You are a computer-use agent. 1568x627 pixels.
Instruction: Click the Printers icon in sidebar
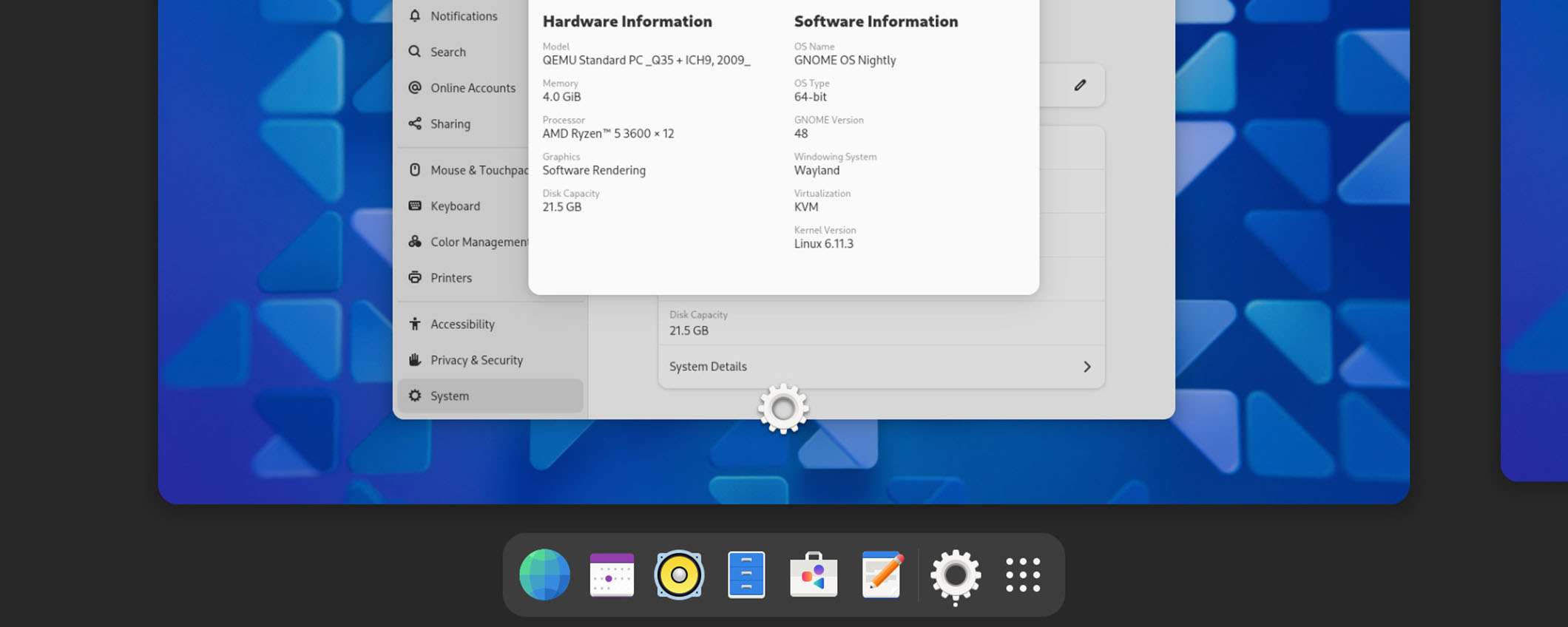click(x=415, y=277)
